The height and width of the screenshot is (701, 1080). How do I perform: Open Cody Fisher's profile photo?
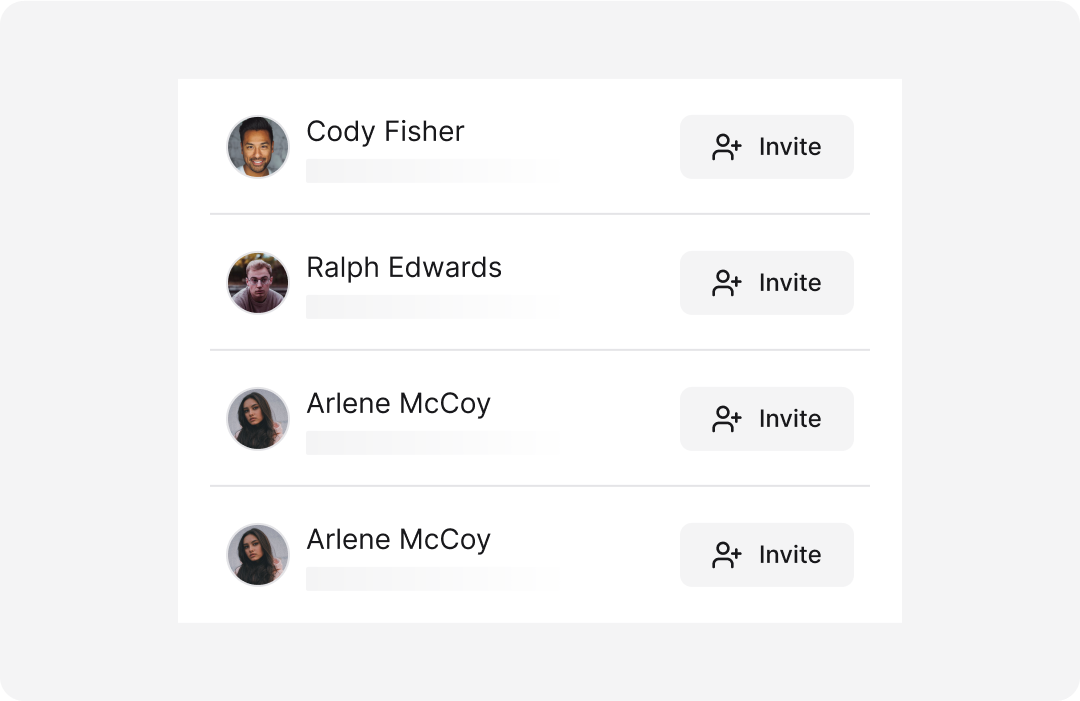(x=258, y=147)
